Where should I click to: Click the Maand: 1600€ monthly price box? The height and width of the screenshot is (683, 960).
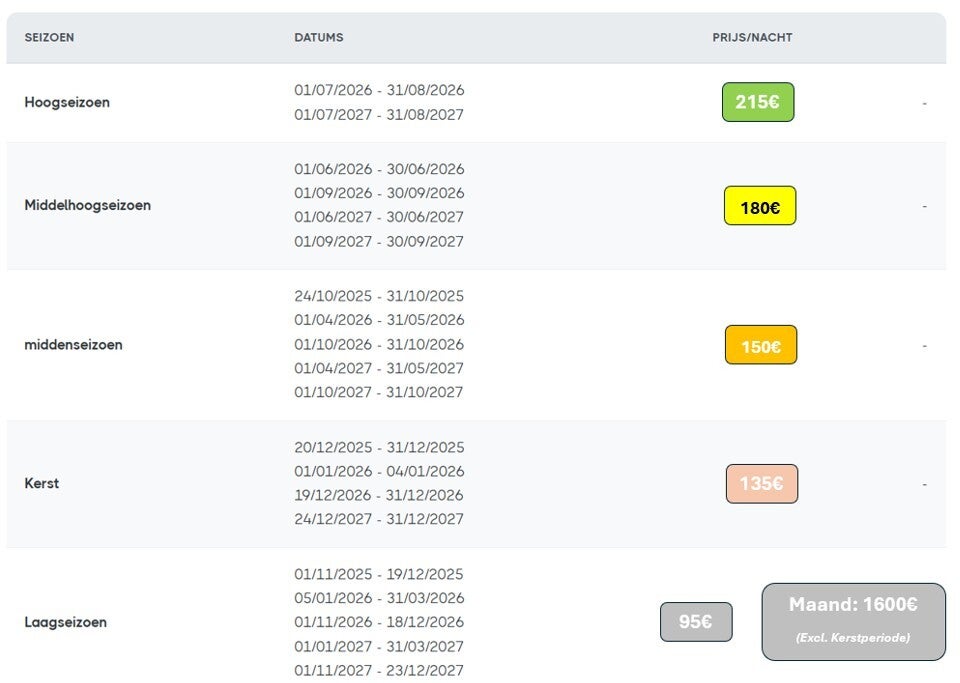(853, 622)
